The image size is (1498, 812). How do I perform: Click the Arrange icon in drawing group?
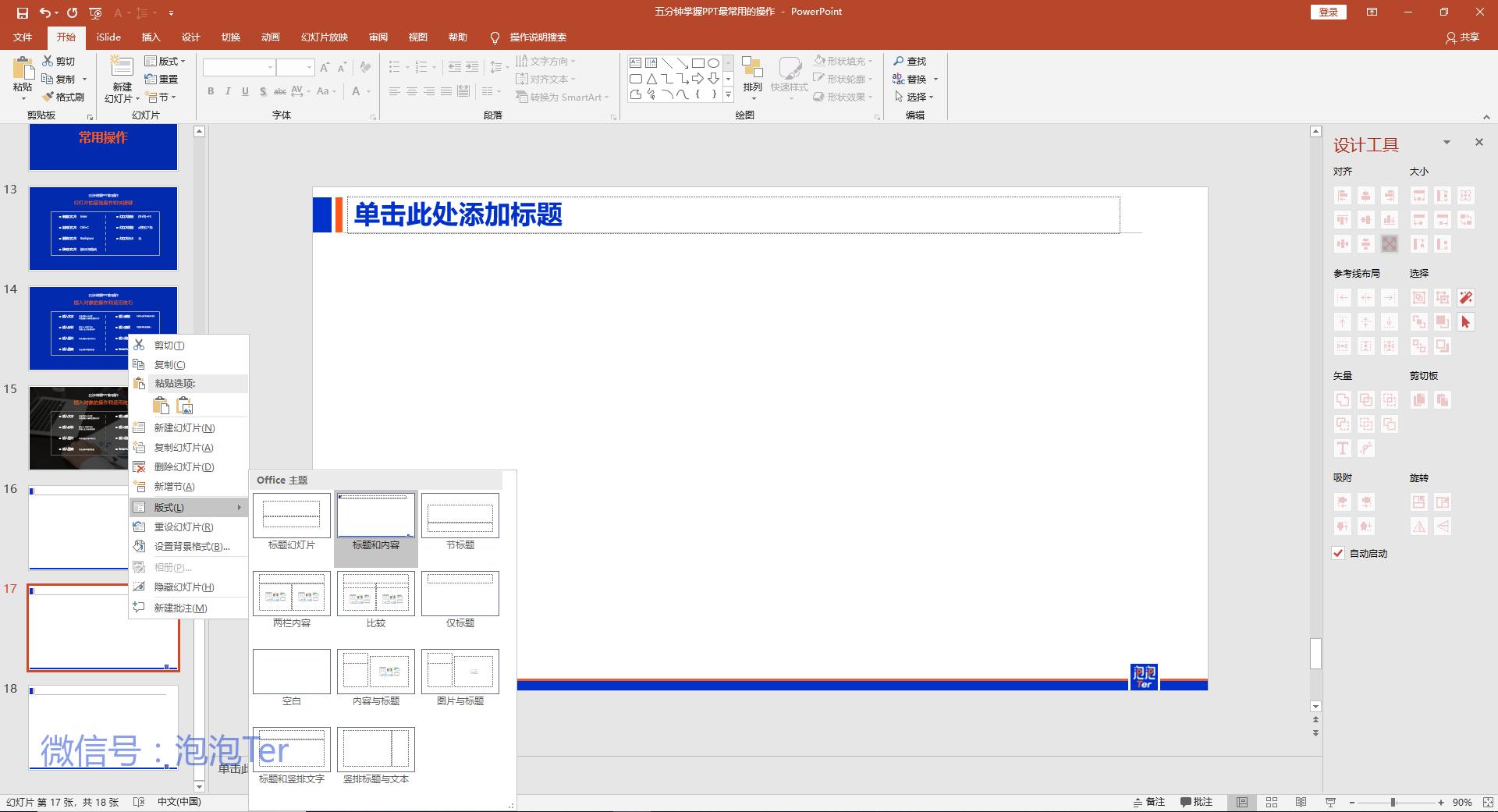752,68
